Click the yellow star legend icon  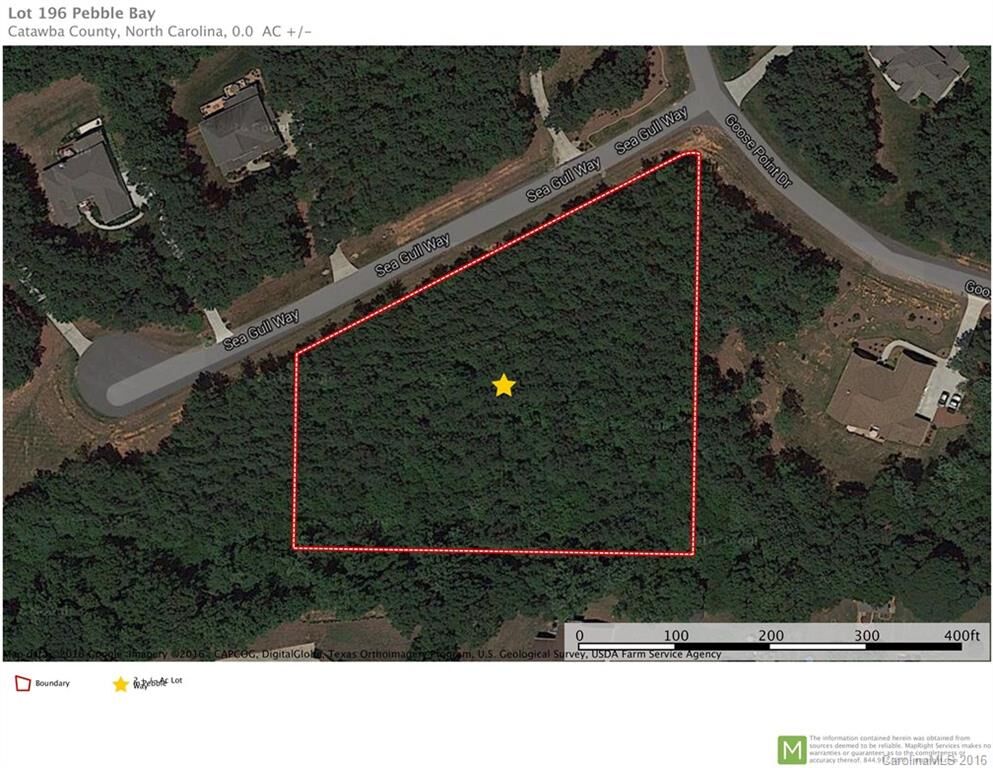120,684
